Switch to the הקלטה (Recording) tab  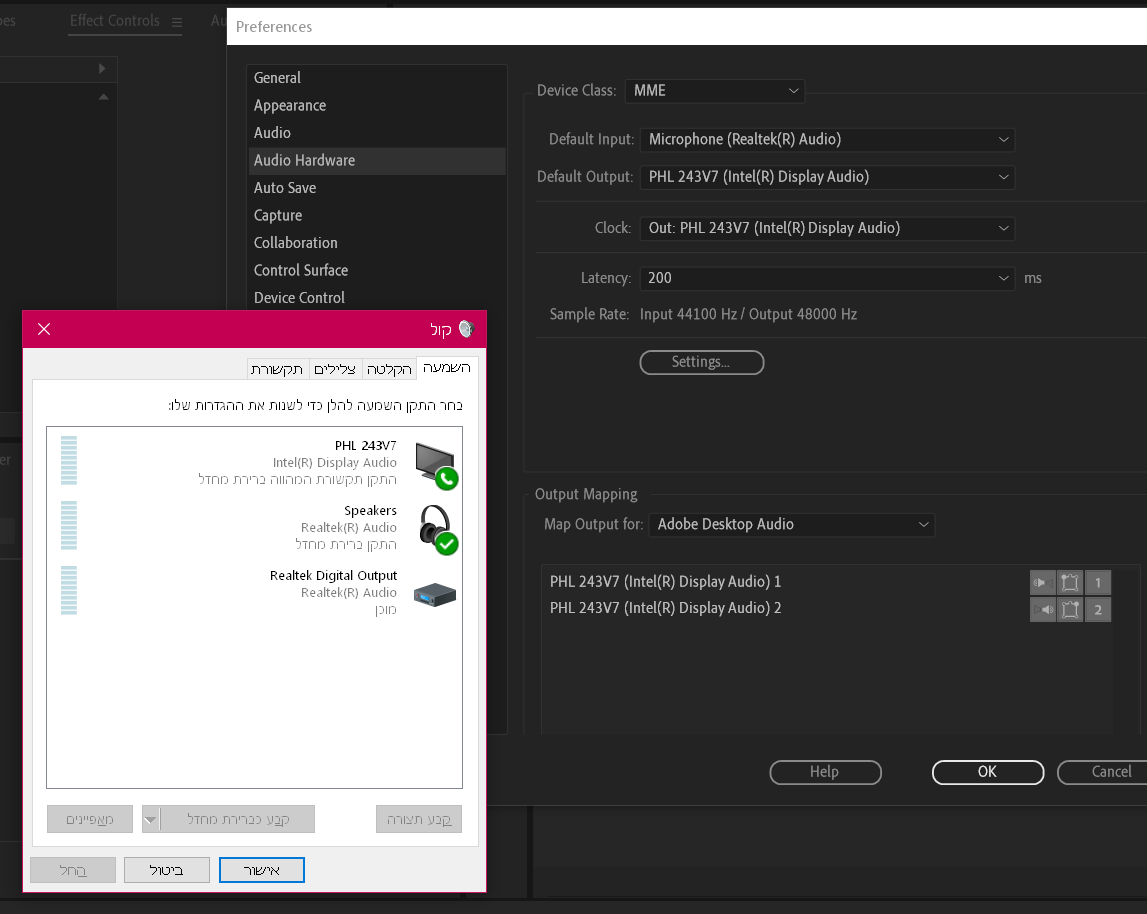point(389,370)
